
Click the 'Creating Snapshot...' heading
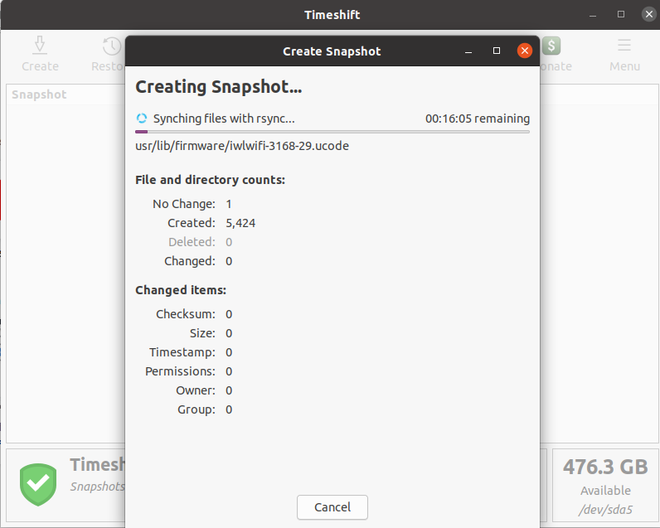click(x=218, y=87)
